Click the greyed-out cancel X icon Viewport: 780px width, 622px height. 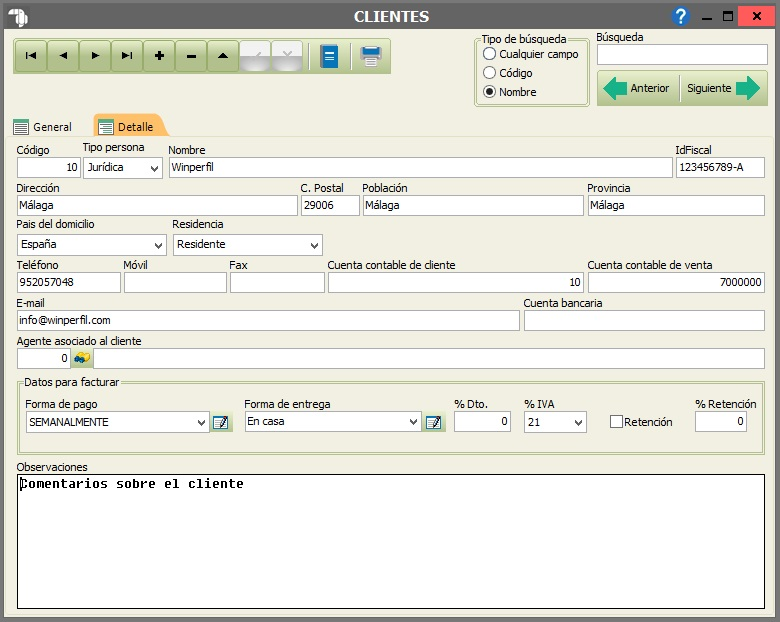tap(287, 56)
